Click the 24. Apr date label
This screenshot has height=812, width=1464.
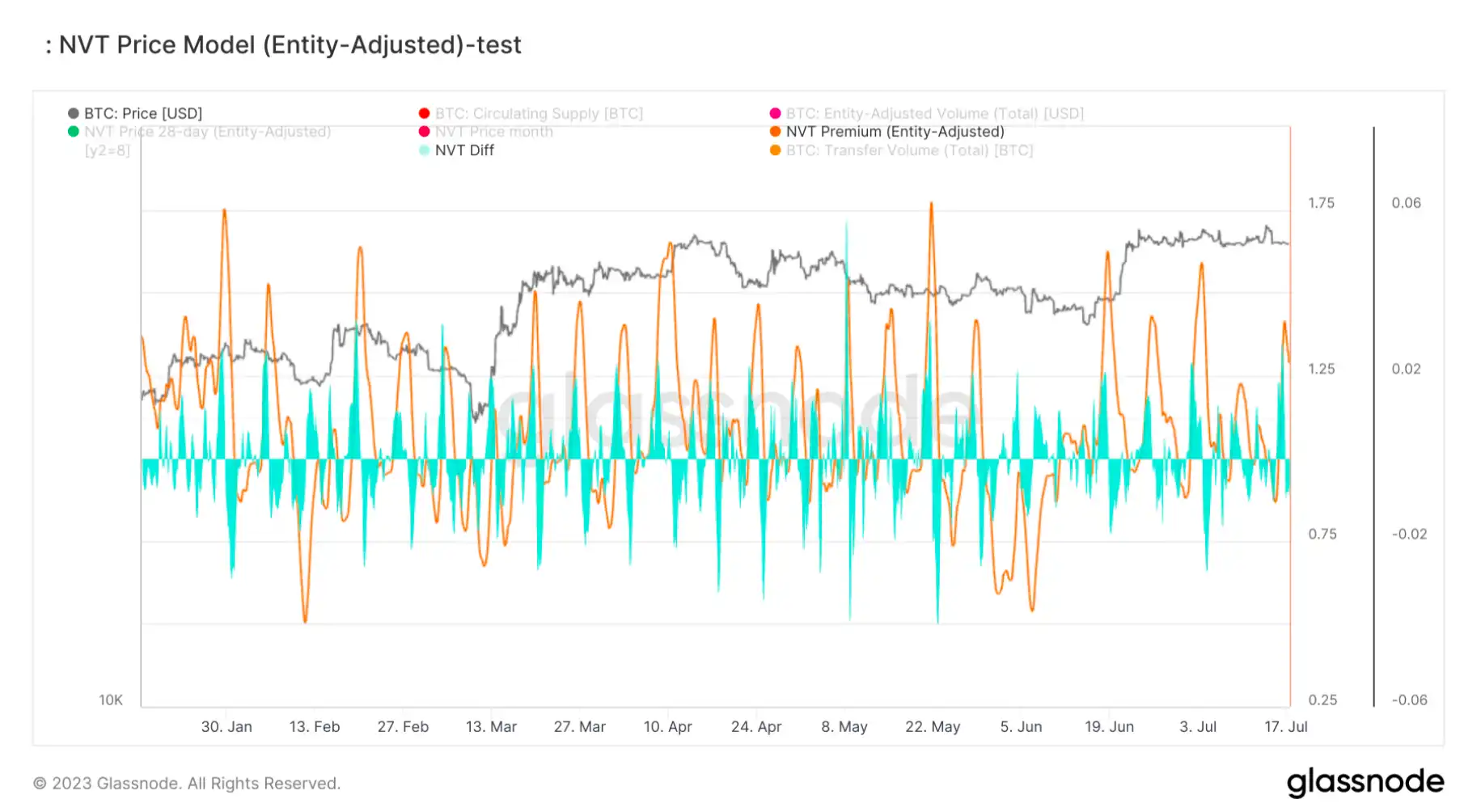756,727
